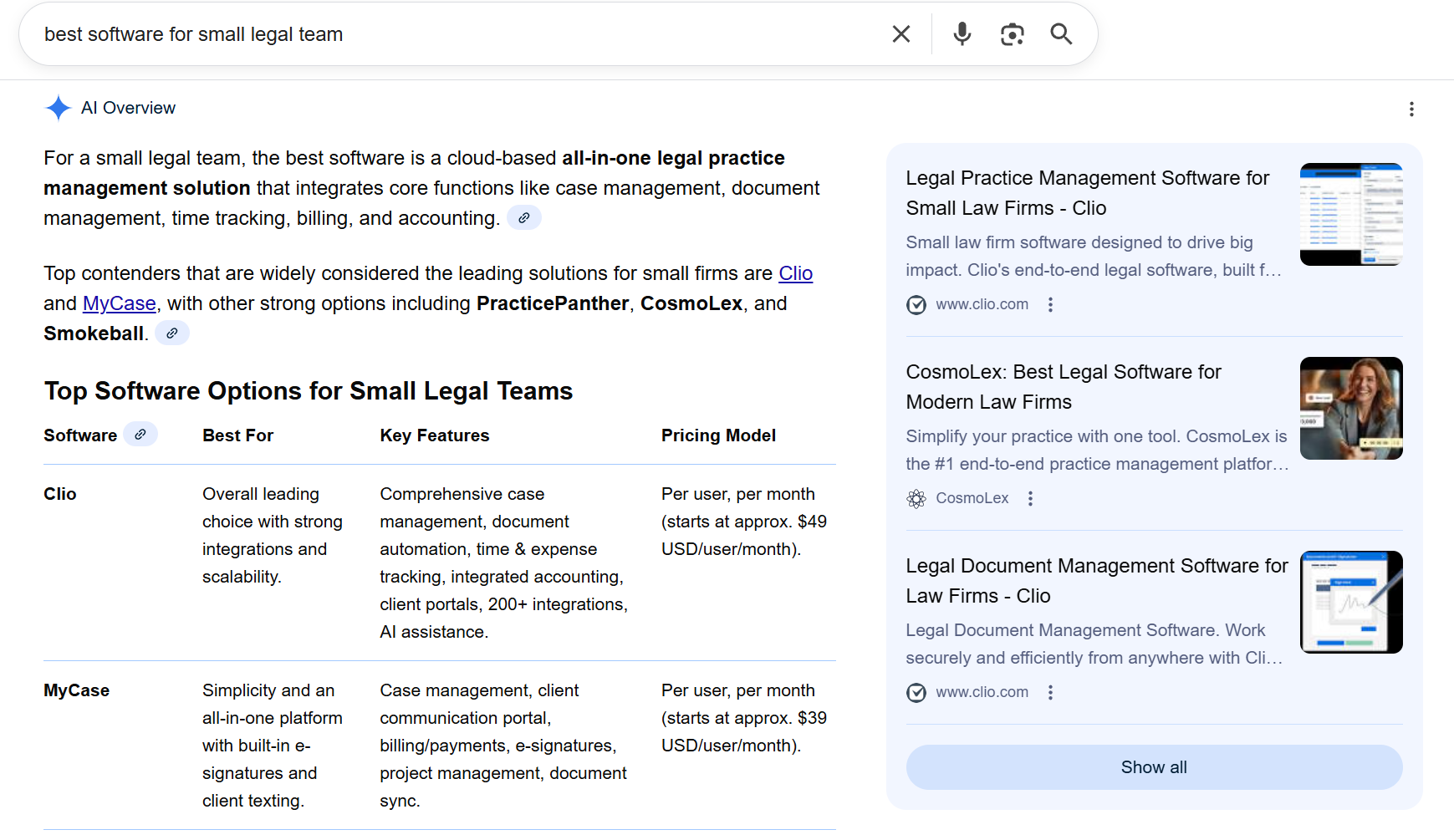
Task: Click the microphone icon for voice search
Action: (961, 33)
